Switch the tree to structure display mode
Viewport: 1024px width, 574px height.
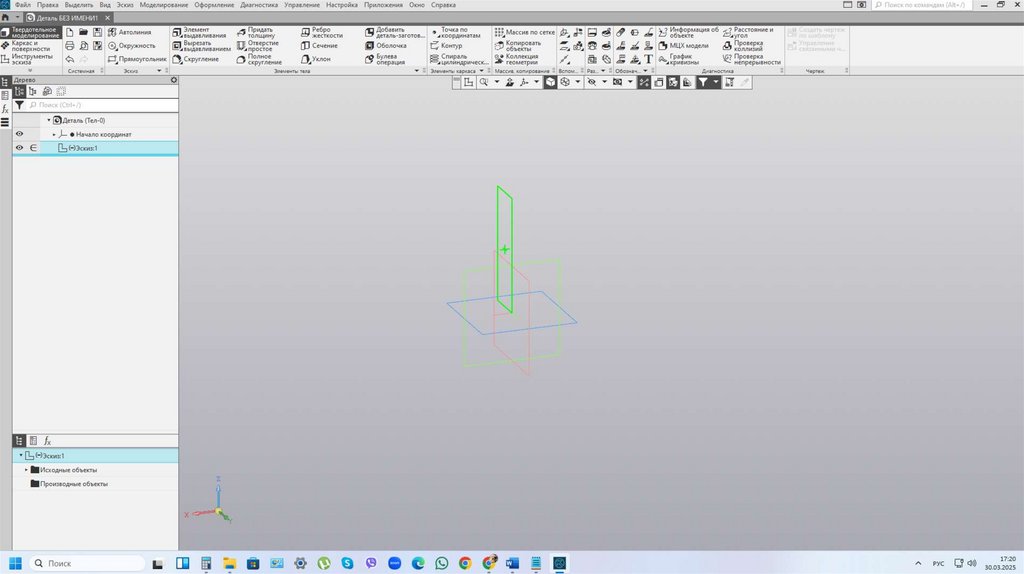click(19, 91)
